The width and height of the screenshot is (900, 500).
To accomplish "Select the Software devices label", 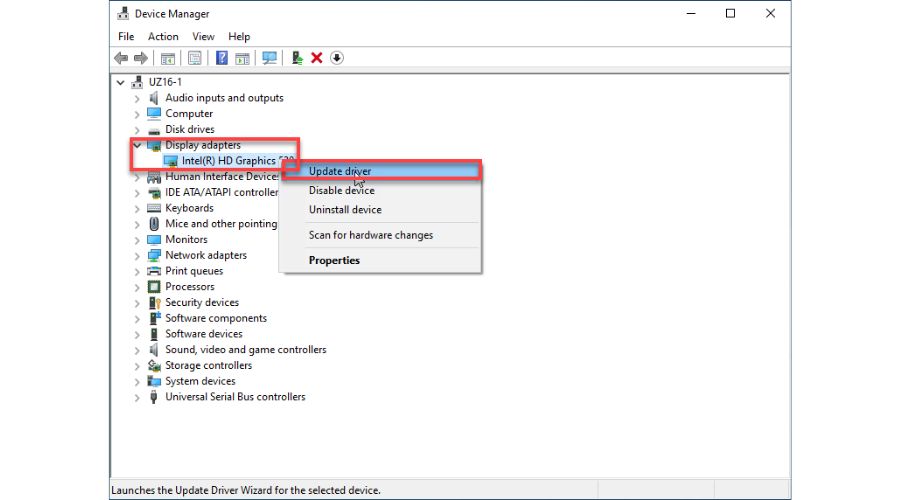I will pos(204,334).
